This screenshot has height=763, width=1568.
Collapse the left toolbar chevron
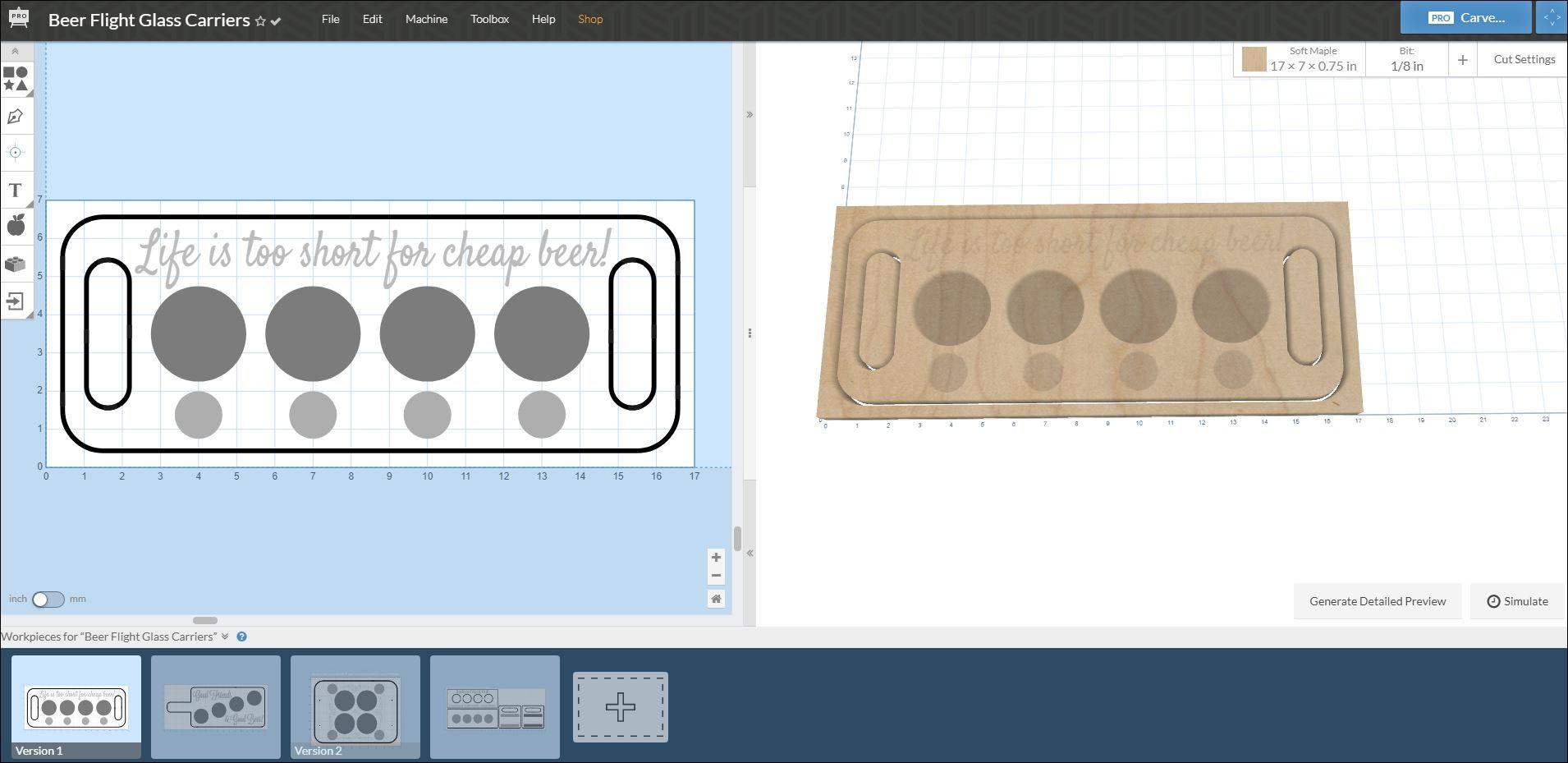[15, 51]
